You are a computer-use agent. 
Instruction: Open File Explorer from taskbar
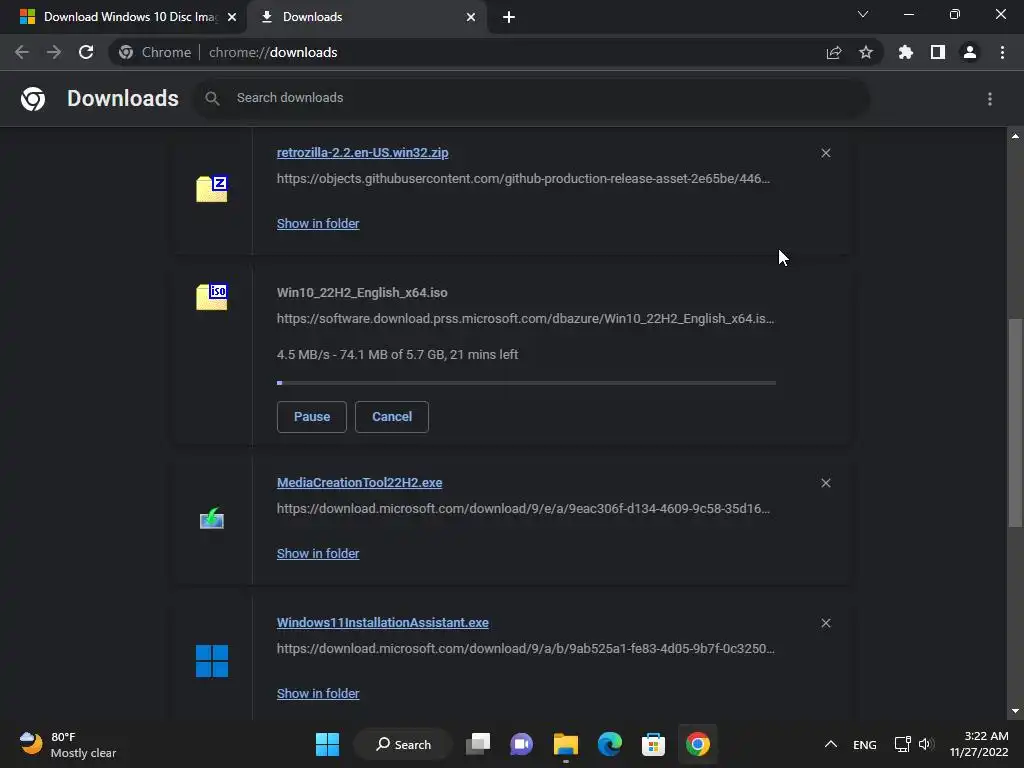566,744
